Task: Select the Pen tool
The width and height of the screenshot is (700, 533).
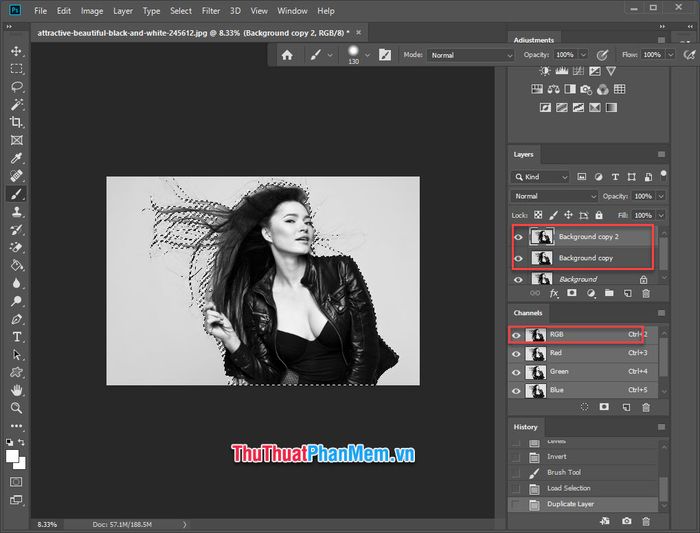Action: point(17,319)
